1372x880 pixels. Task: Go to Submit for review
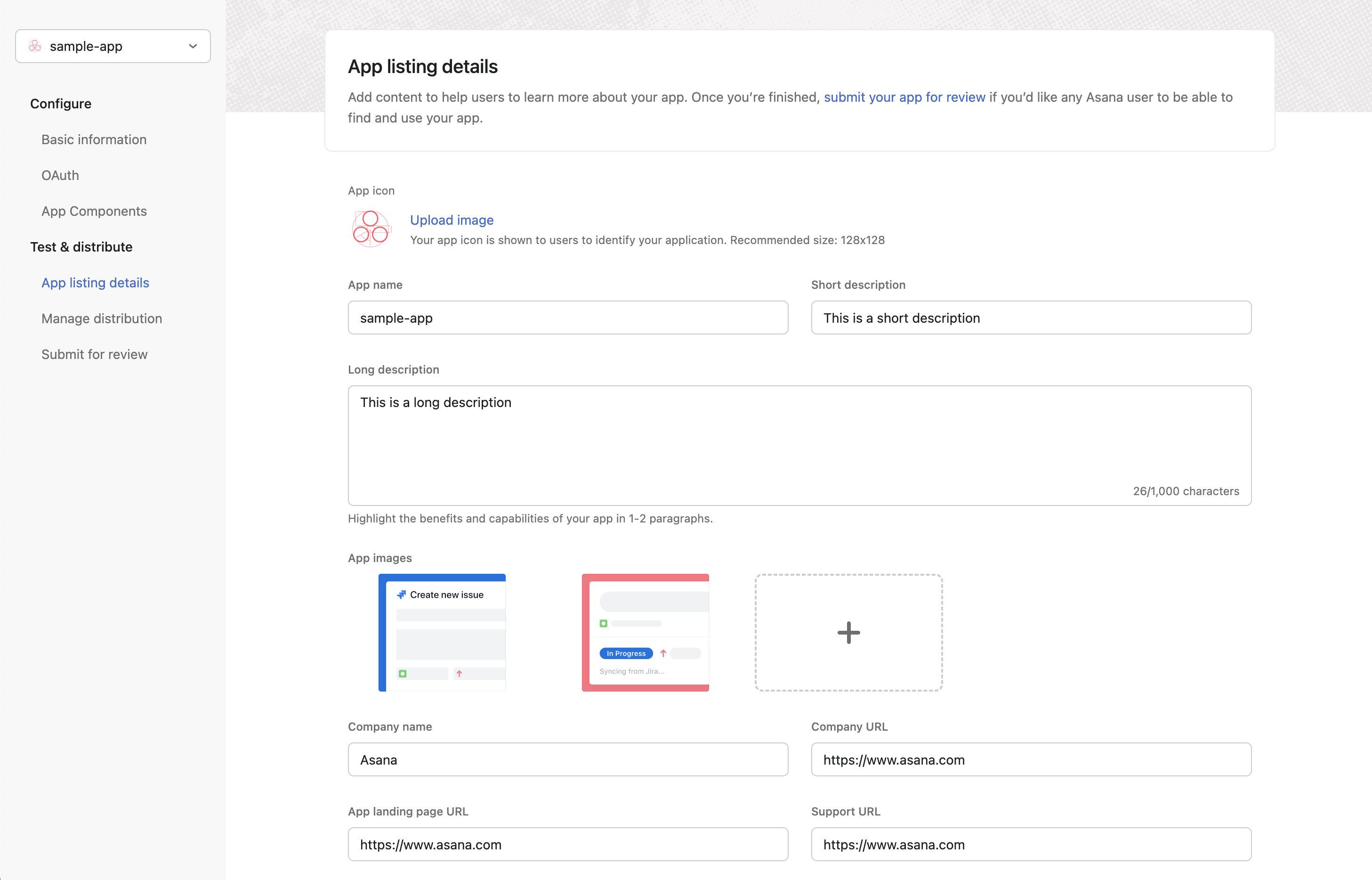tap(94, 354)
